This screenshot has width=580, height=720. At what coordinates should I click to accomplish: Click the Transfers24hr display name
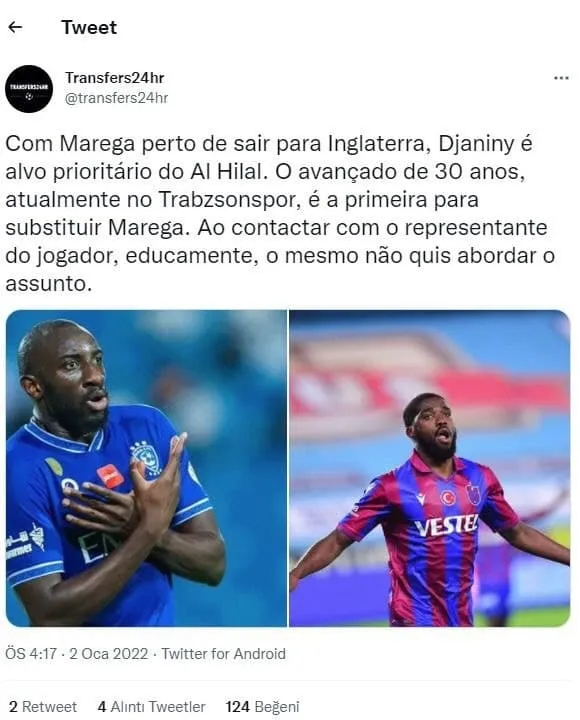[x=114, y=78]
